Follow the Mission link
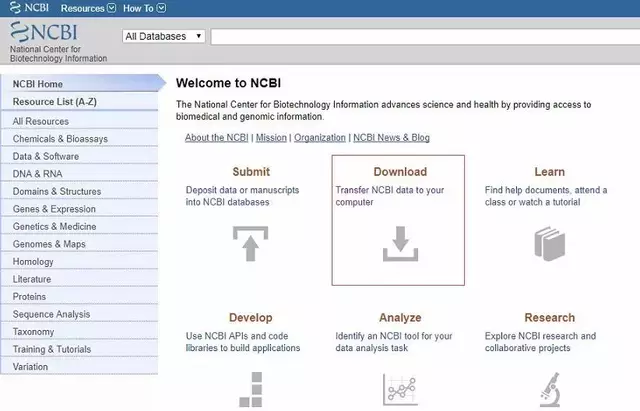The width and height of the screenshot is (640, 411). (271, 138)
